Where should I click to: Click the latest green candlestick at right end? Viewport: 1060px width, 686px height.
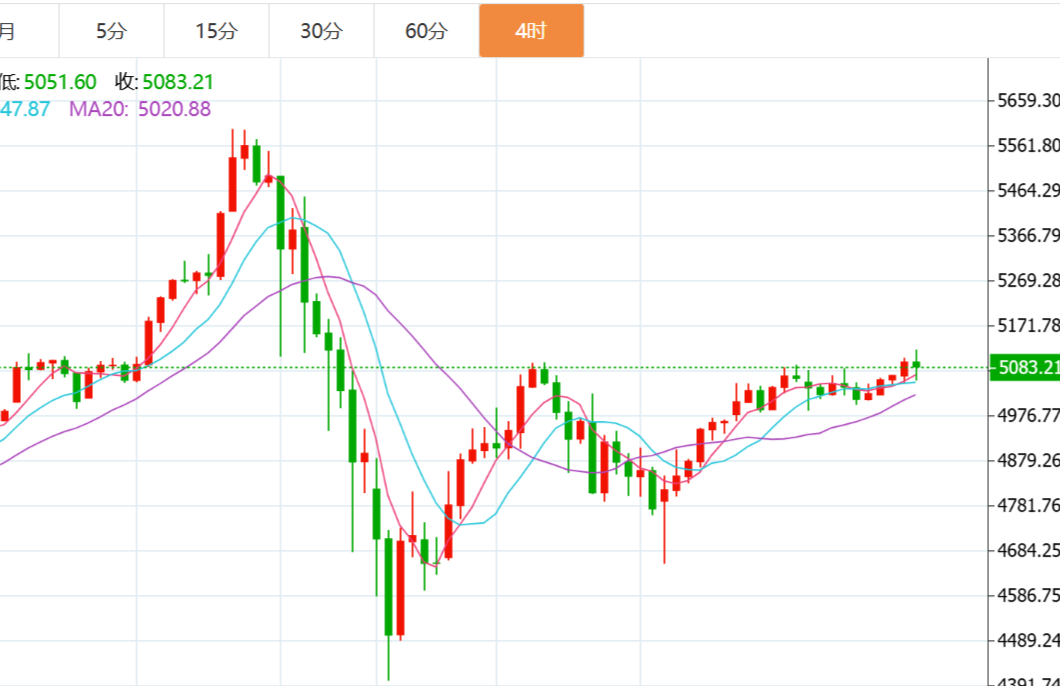click(x=916, y=365)
